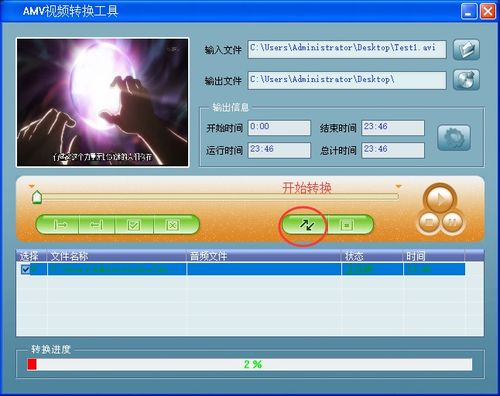The height and width of the screenshot is (396, 500).
Task: Pause the video preview playback
Action: tap(452, 221)
